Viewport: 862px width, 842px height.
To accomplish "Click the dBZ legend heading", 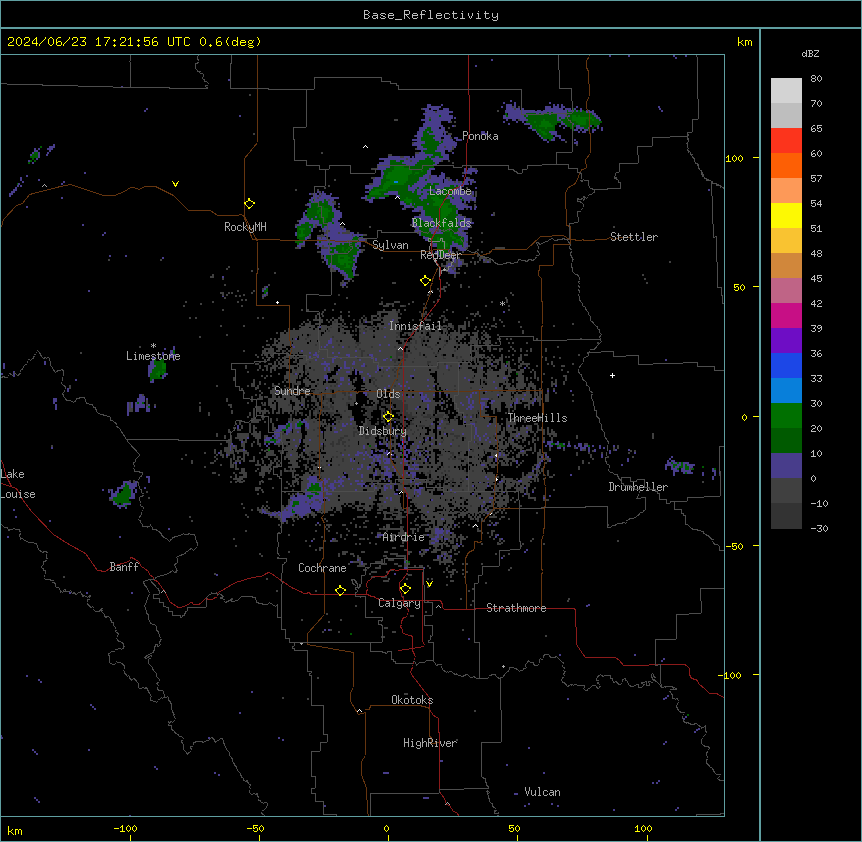I will (810, 53).
